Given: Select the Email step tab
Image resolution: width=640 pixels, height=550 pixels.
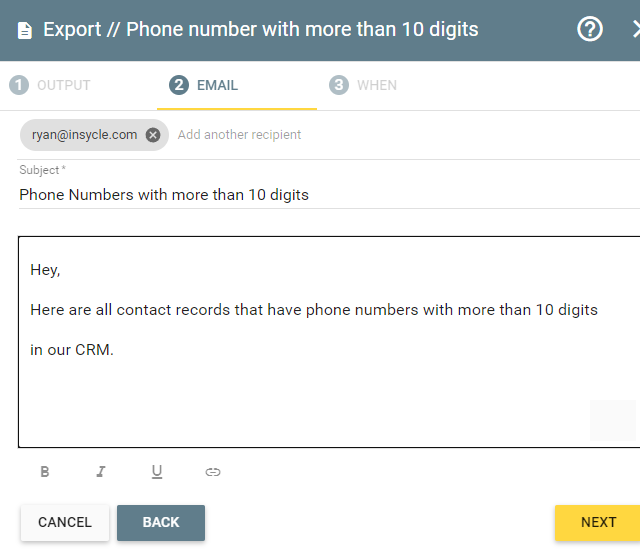Looking at the screenshot, I should point(237,85).
